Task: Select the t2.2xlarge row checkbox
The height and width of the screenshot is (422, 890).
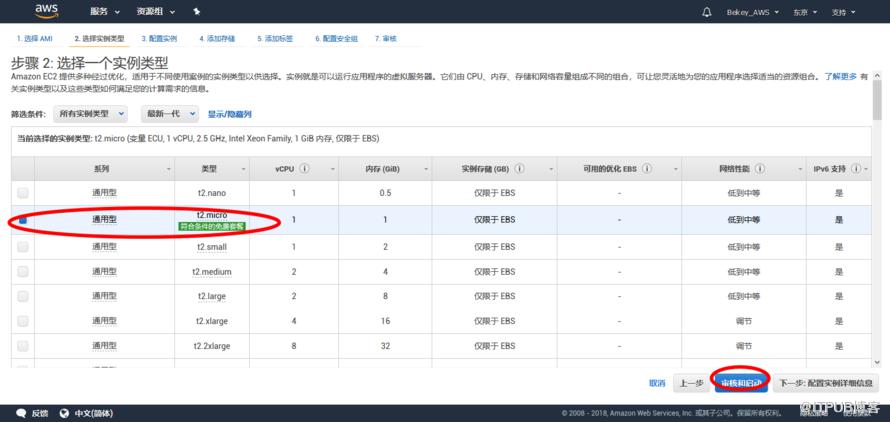Action: pyautogui.click(x=23, y=345)
